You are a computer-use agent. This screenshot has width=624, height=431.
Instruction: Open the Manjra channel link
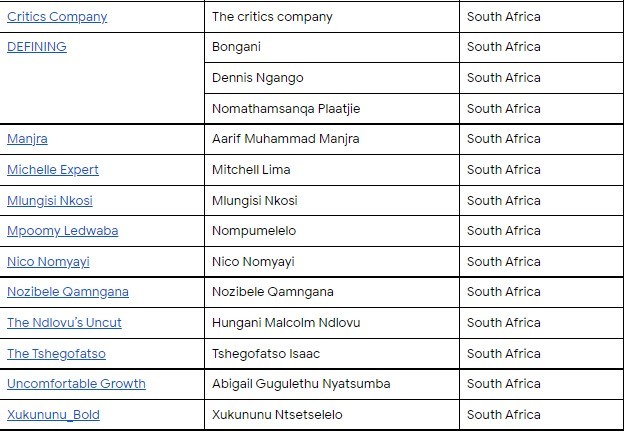(27, 139)
